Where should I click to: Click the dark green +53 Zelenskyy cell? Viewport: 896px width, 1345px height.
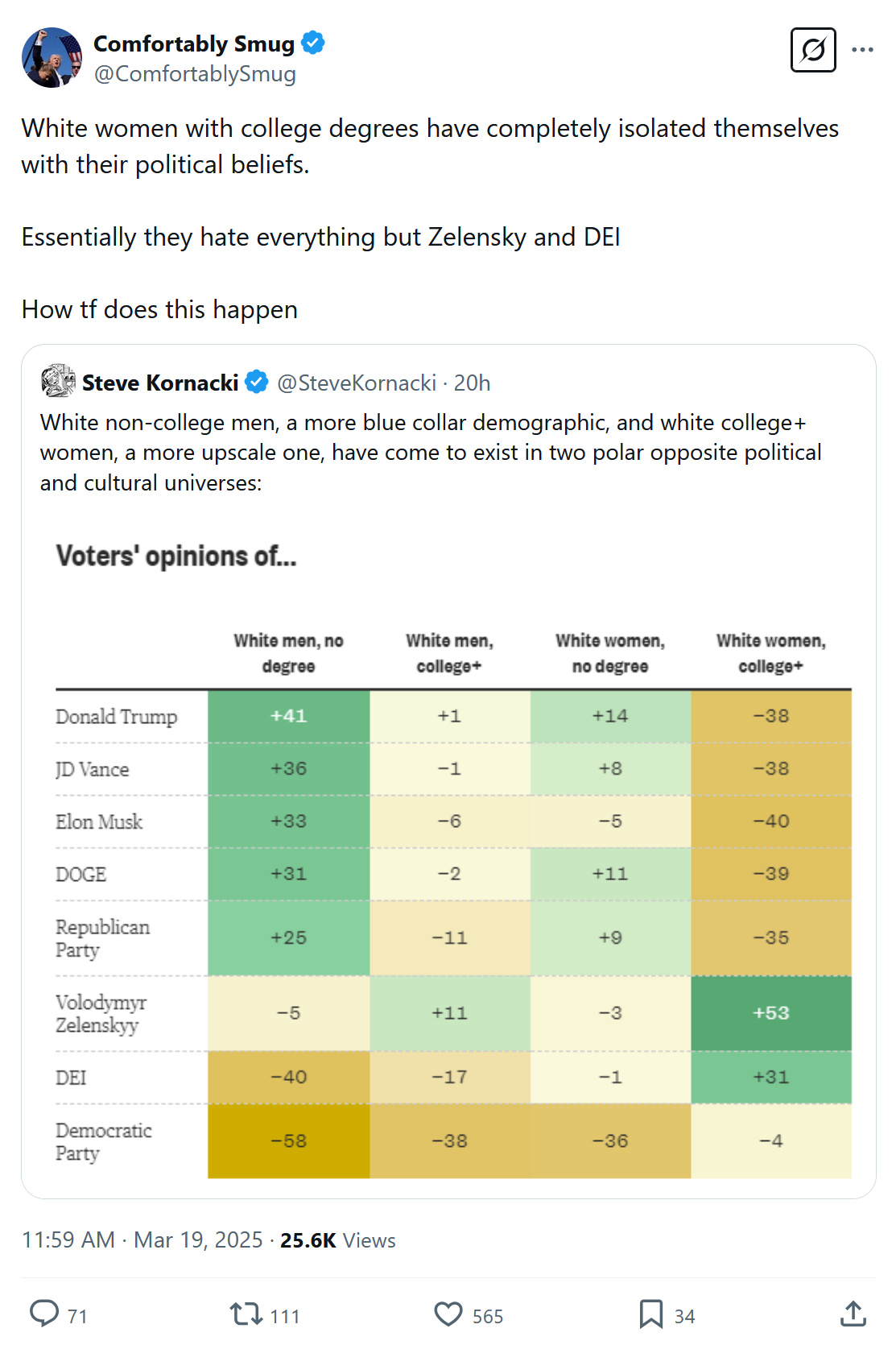pos(770,1013)
